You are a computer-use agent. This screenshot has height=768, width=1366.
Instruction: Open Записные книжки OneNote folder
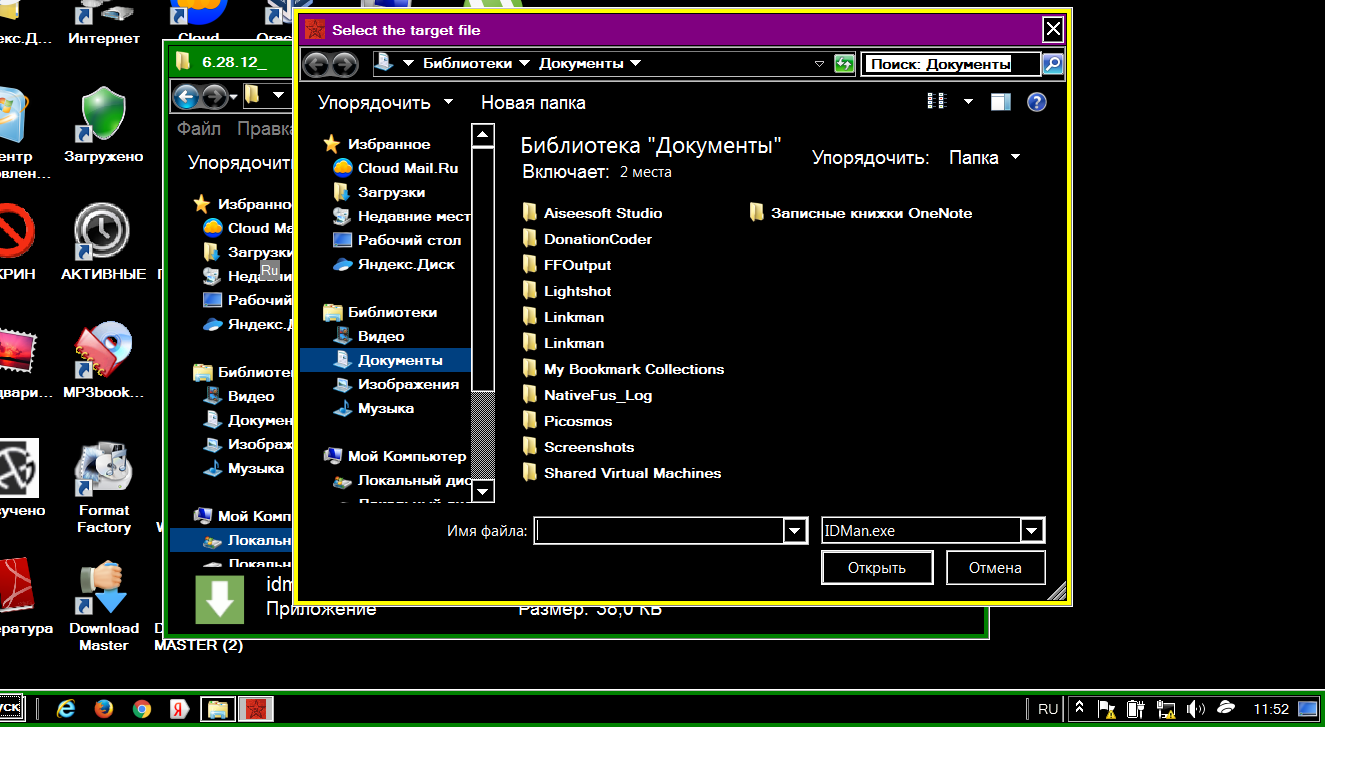click(860, 213)
